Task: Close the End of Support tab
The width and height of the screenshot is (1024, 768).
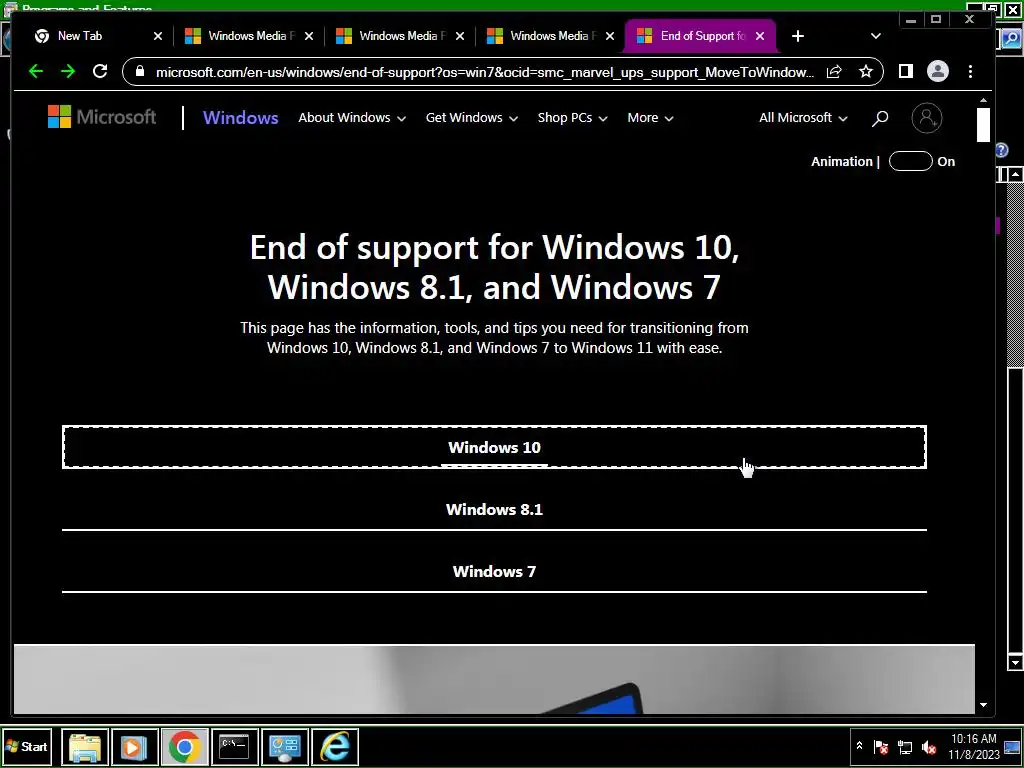Action: pyautogui.click(x=760, y=36)
